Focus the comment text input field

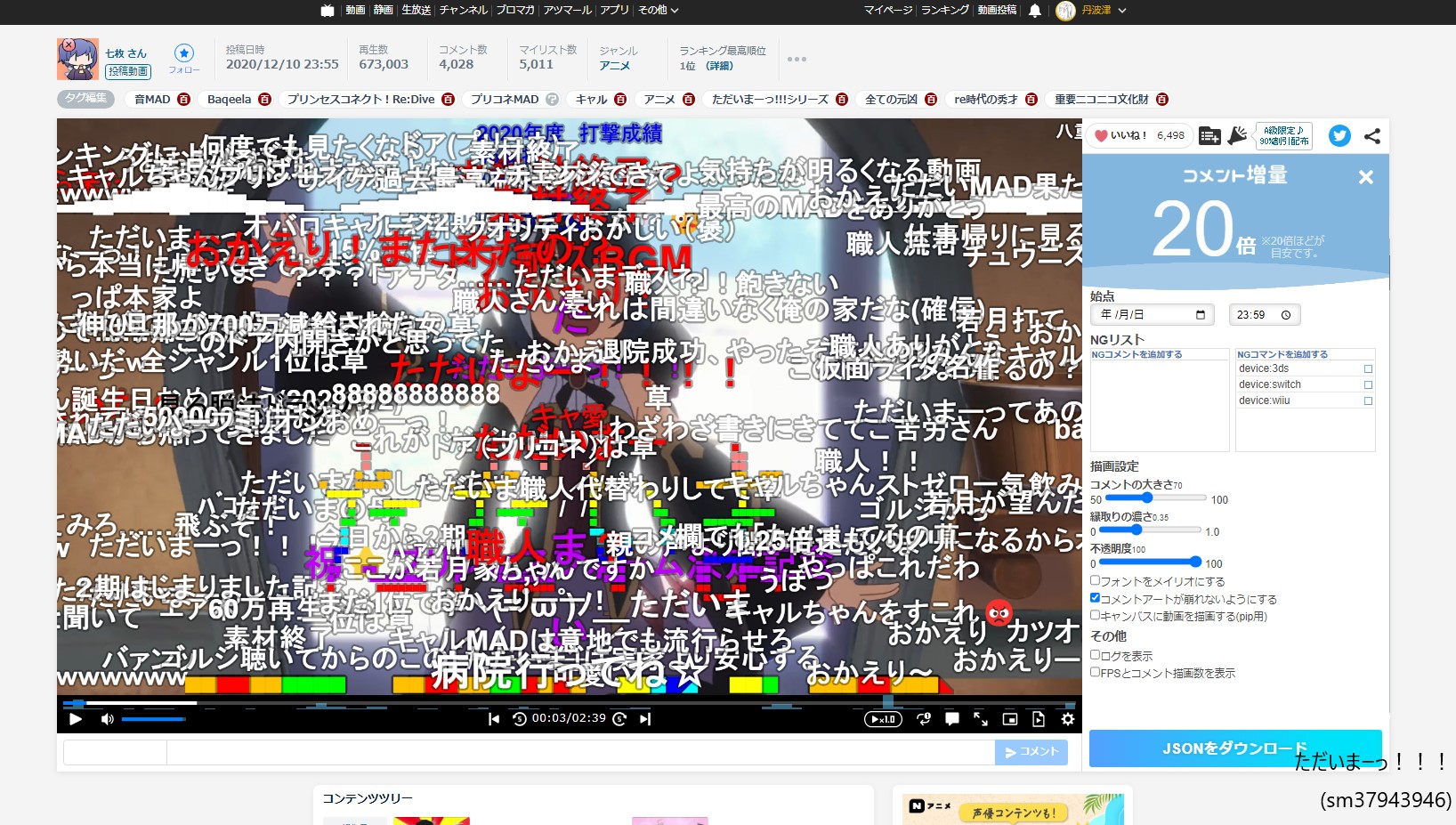[580, 752]
